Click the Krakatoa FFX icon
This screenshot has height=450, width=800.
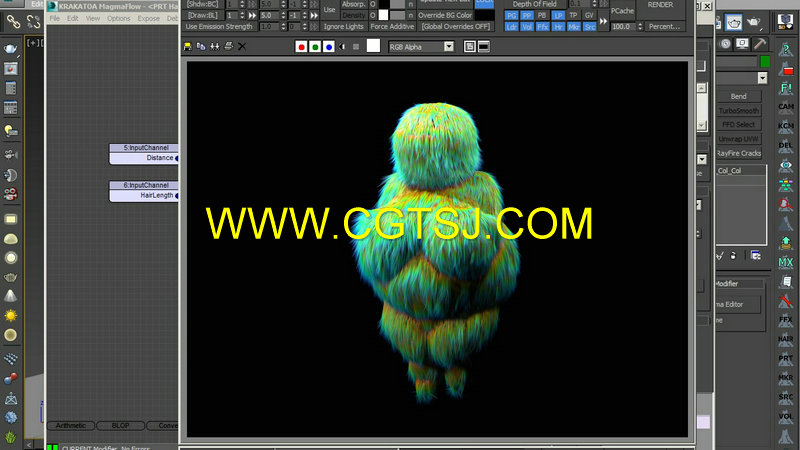[x=786, y=321]
